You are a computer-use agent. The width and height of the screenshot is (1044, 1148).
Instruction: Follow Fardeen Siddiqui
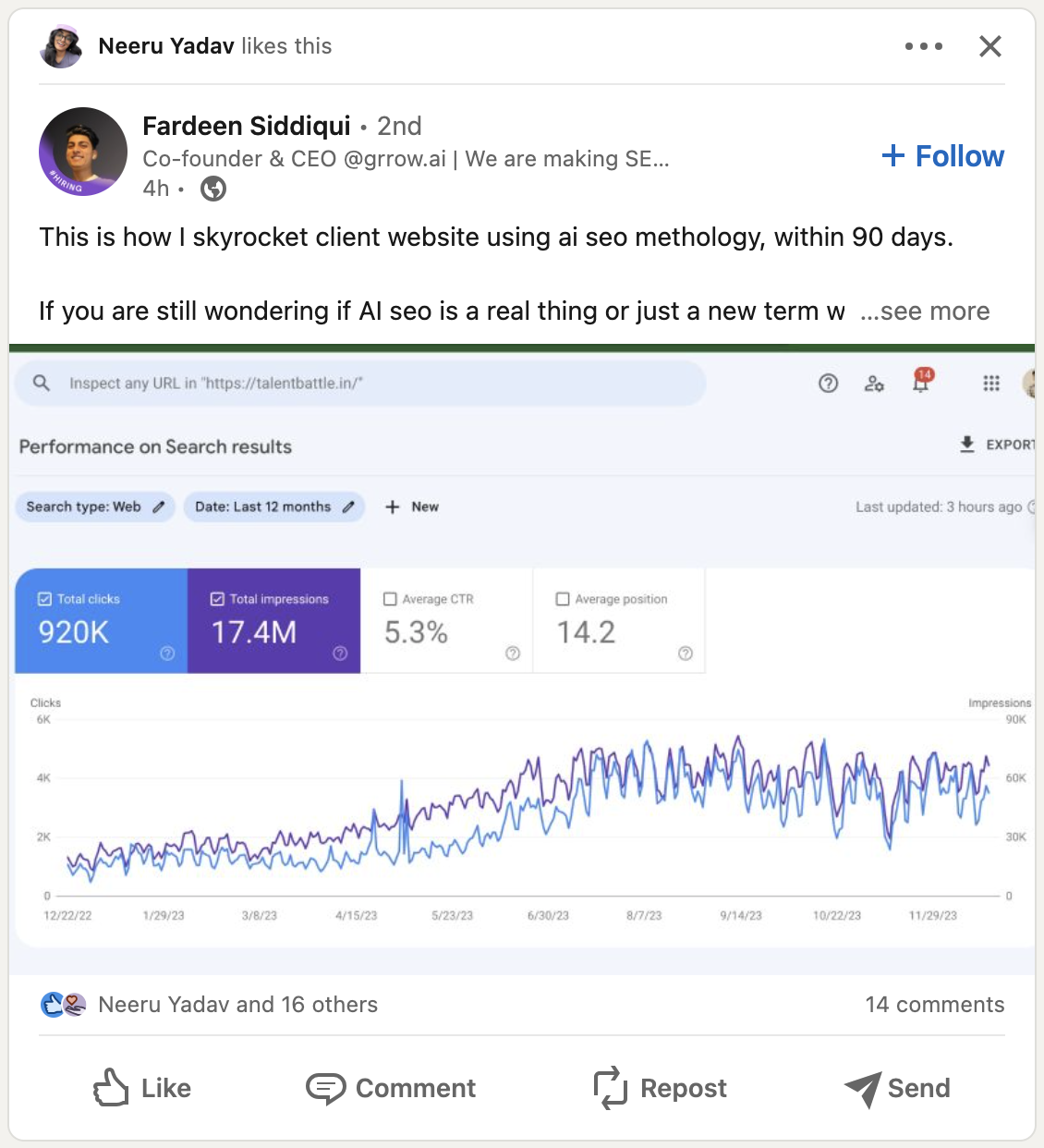(x=943, y=156)
